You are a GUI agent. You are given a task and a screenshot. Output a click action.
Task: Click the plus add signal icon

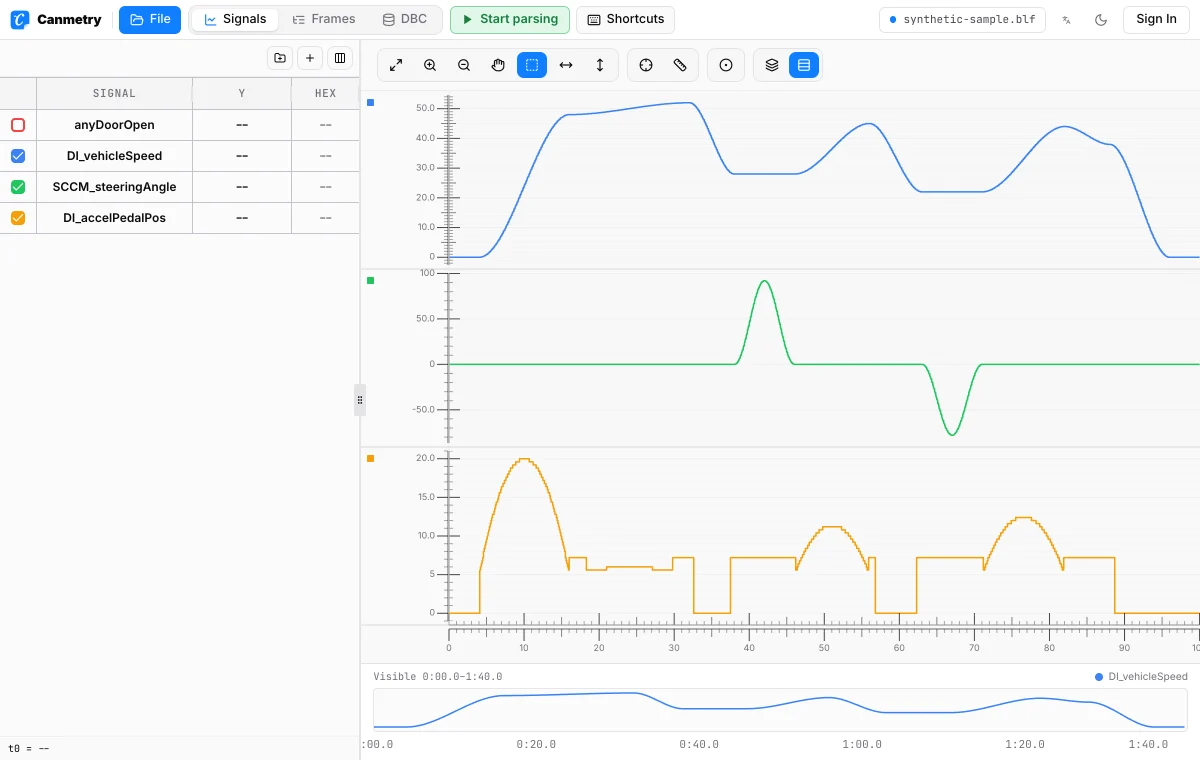click(x=310, y=58)
